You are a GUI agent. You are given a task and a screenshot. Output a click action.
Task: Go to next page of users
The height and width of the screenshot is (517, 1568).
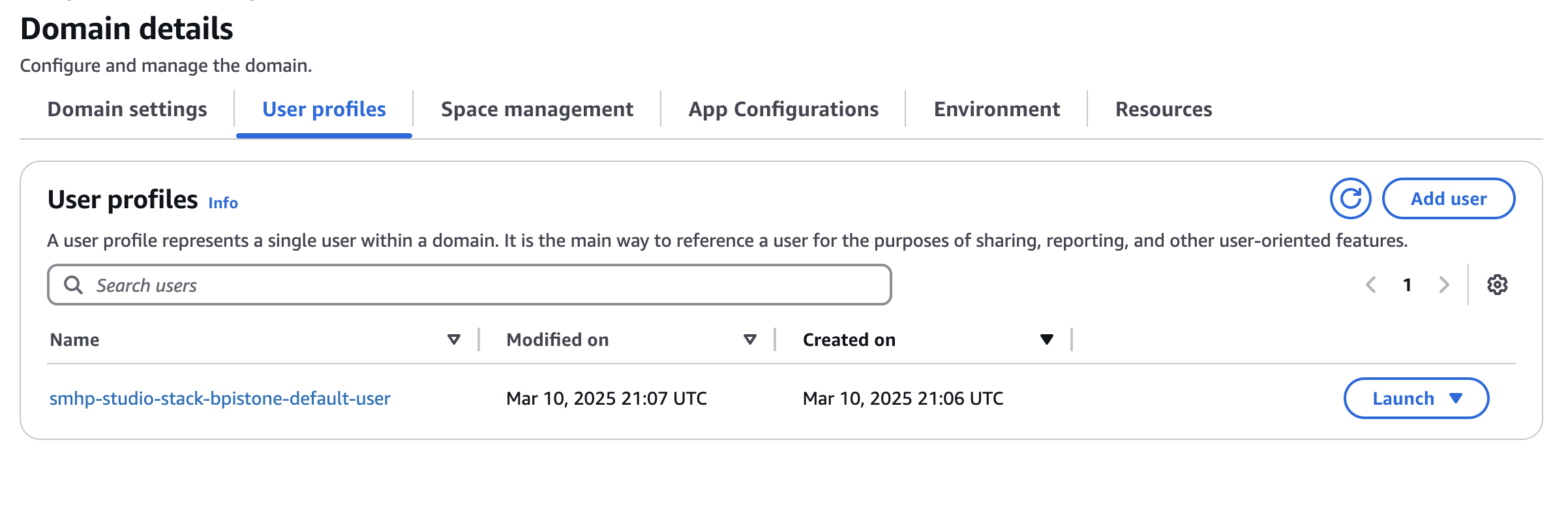click(x=1444, y=285)
